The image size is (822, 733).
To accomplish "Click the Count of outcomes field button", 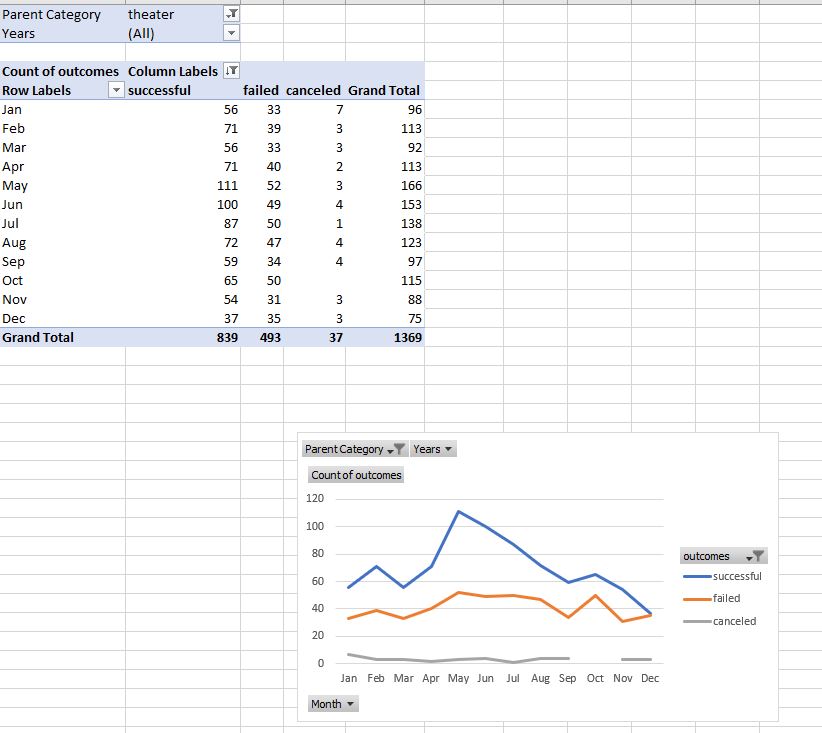I will 357,475.
